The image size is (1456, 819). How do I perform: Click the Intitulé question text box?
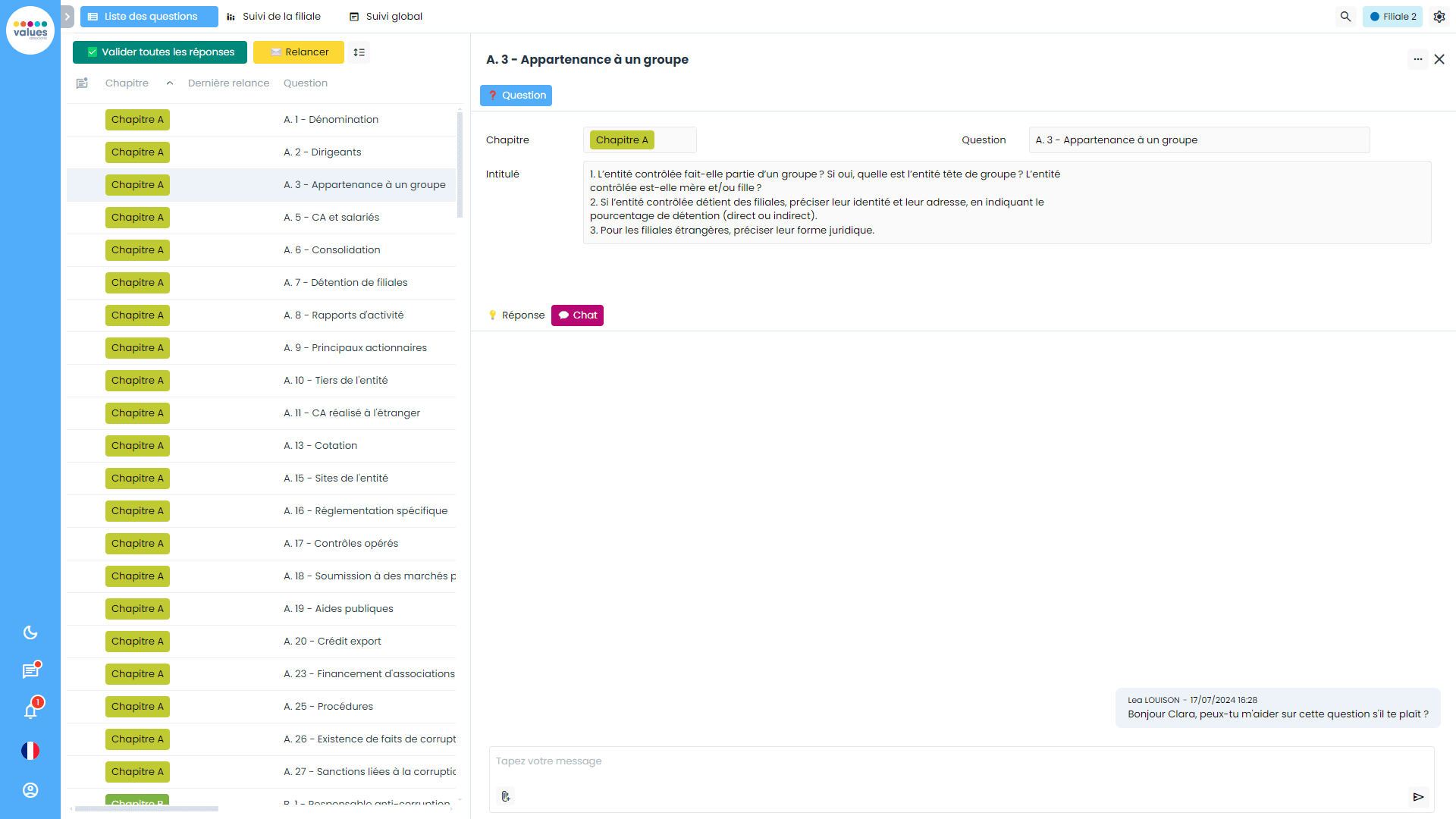tap(1007, 202)
